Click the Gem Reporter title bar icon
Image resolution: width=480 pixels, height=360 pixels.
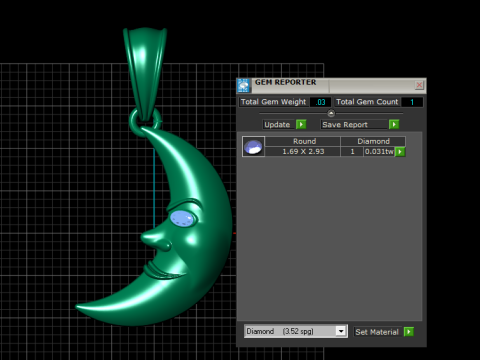(x=244, y=86)
